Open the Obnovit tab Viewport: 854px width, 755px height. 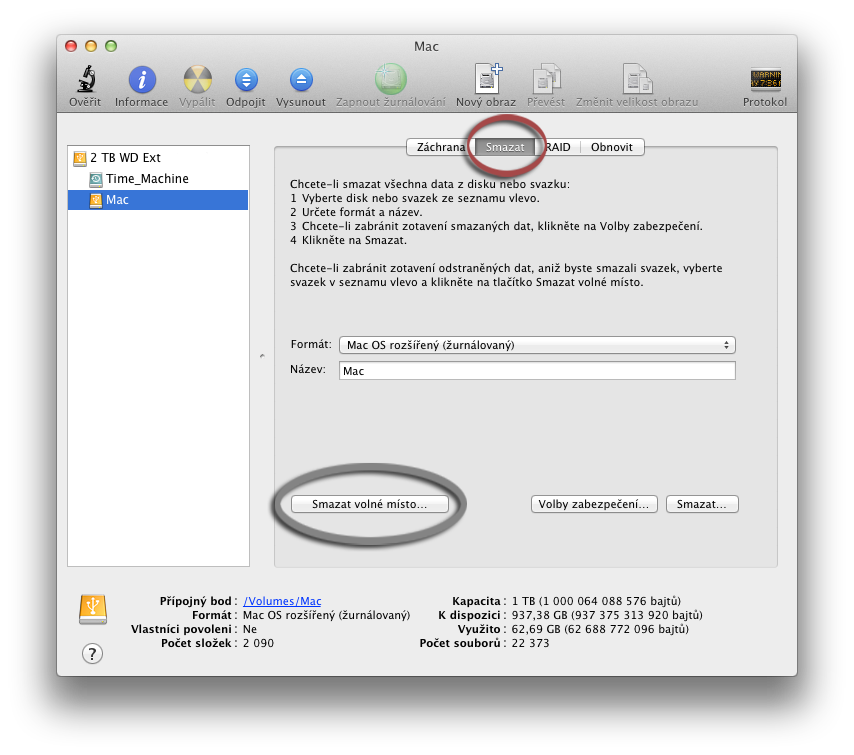pos(611,147)
